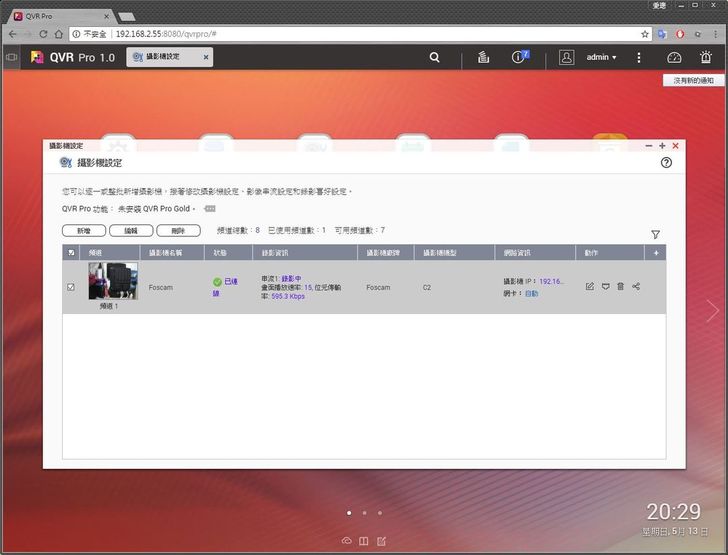
Task: Click edit icon in Foscam row
Action: click(589, 287)
